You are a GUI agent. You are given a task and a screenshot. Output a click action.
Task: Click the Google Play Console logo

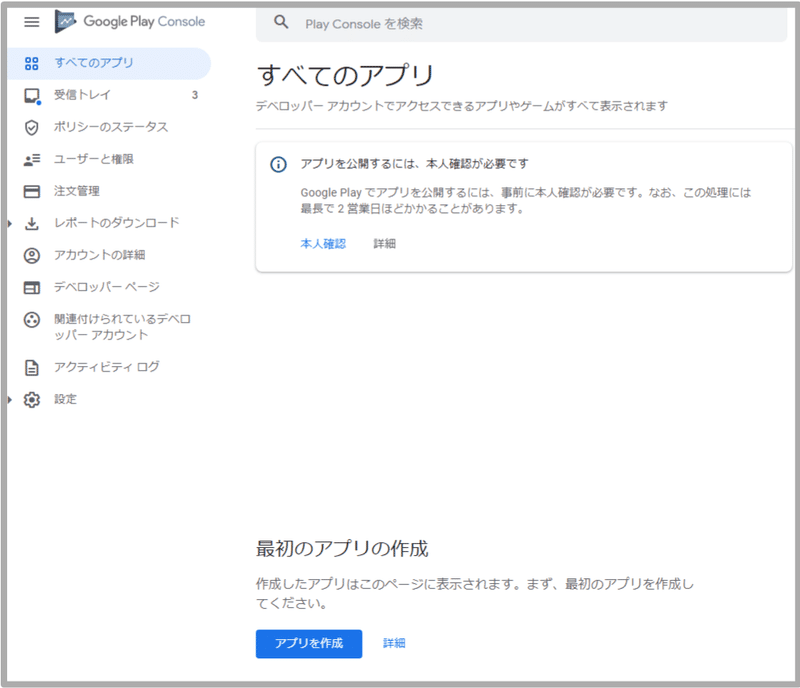tap(130, 21)
